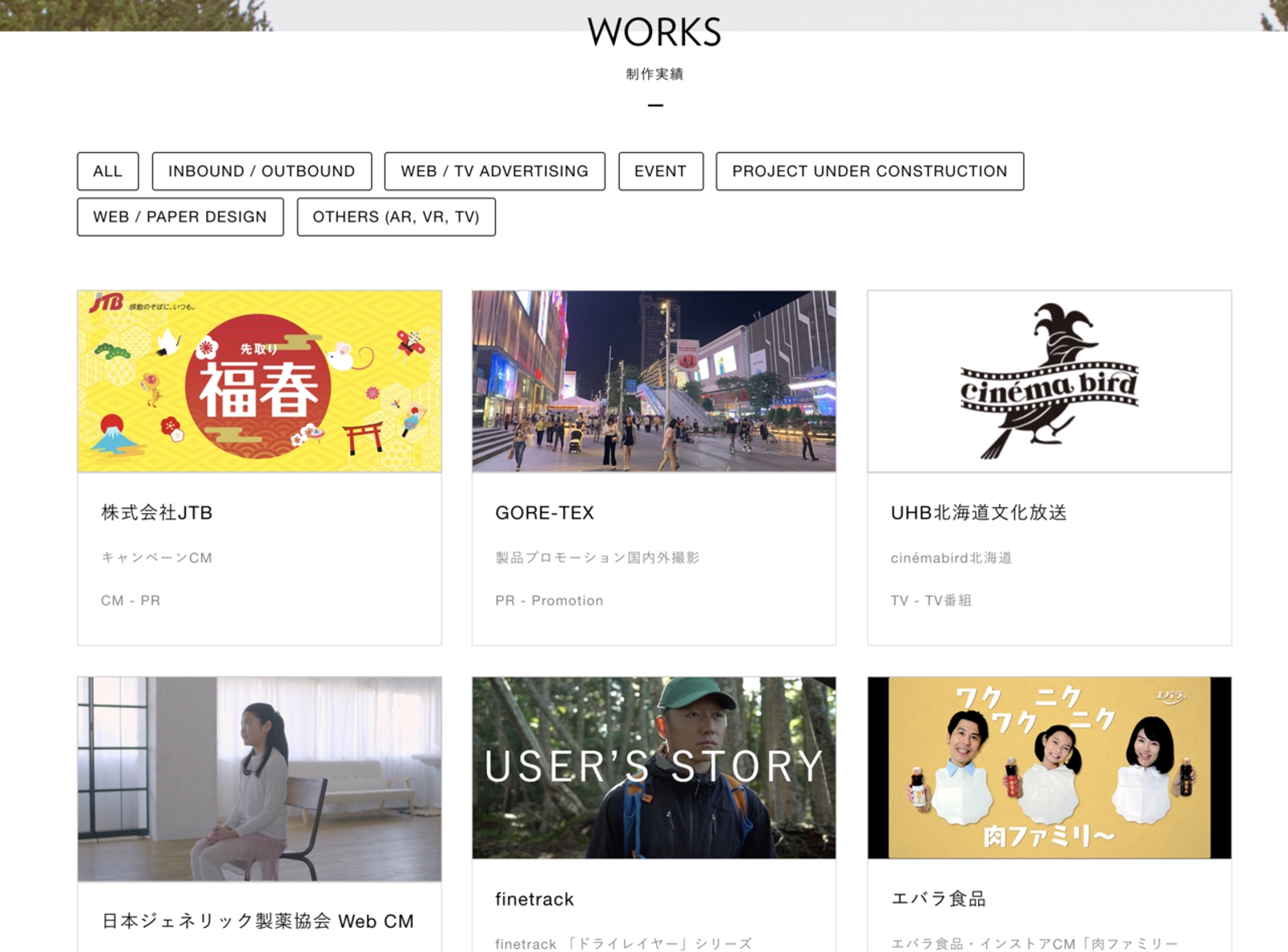Open the cinéma bird logo thumbnail
This screenshot has width=1288, height=952.
(1049, 381)
